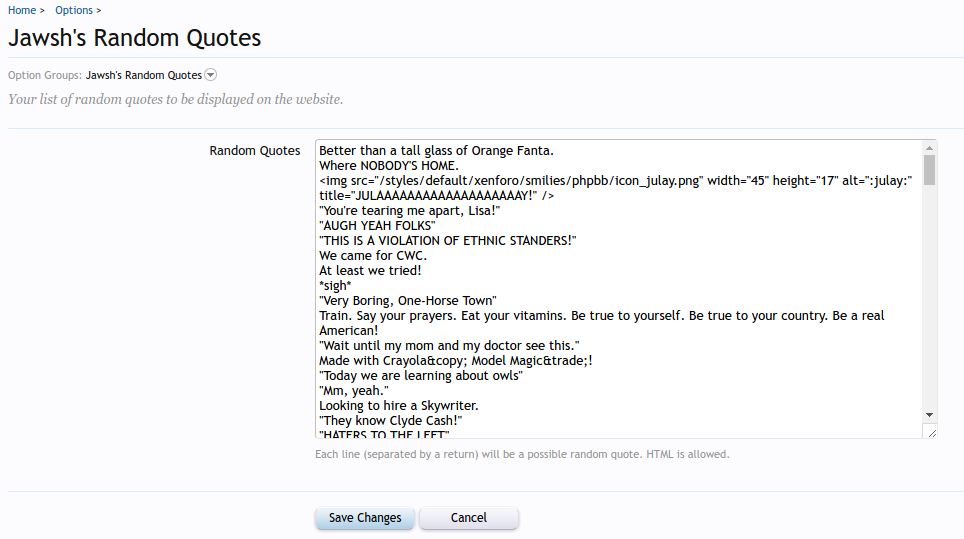Click the '*sigh*' quote line

click(335, 286)
